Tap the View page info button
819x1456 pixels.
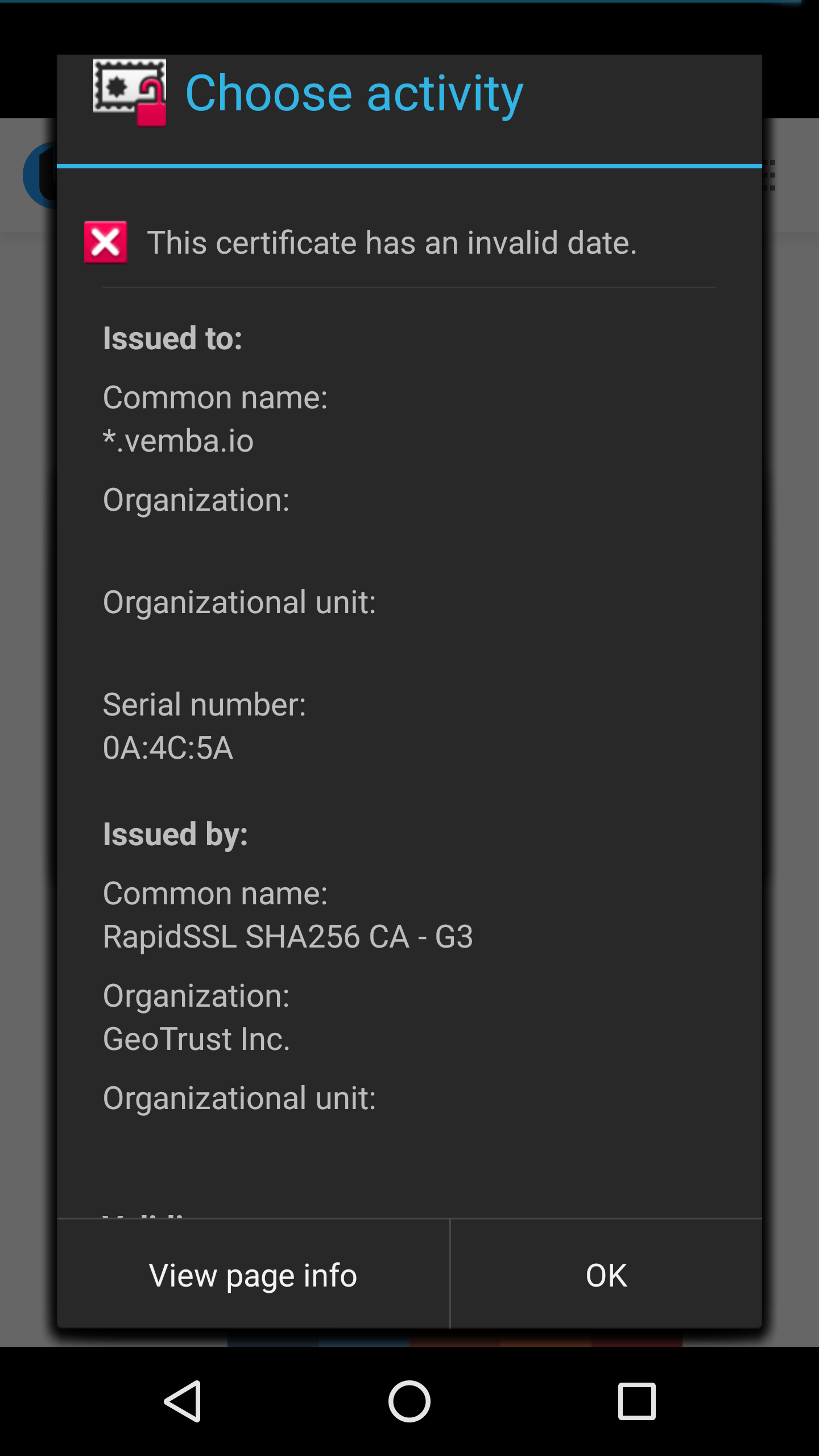pos(253,1275)
